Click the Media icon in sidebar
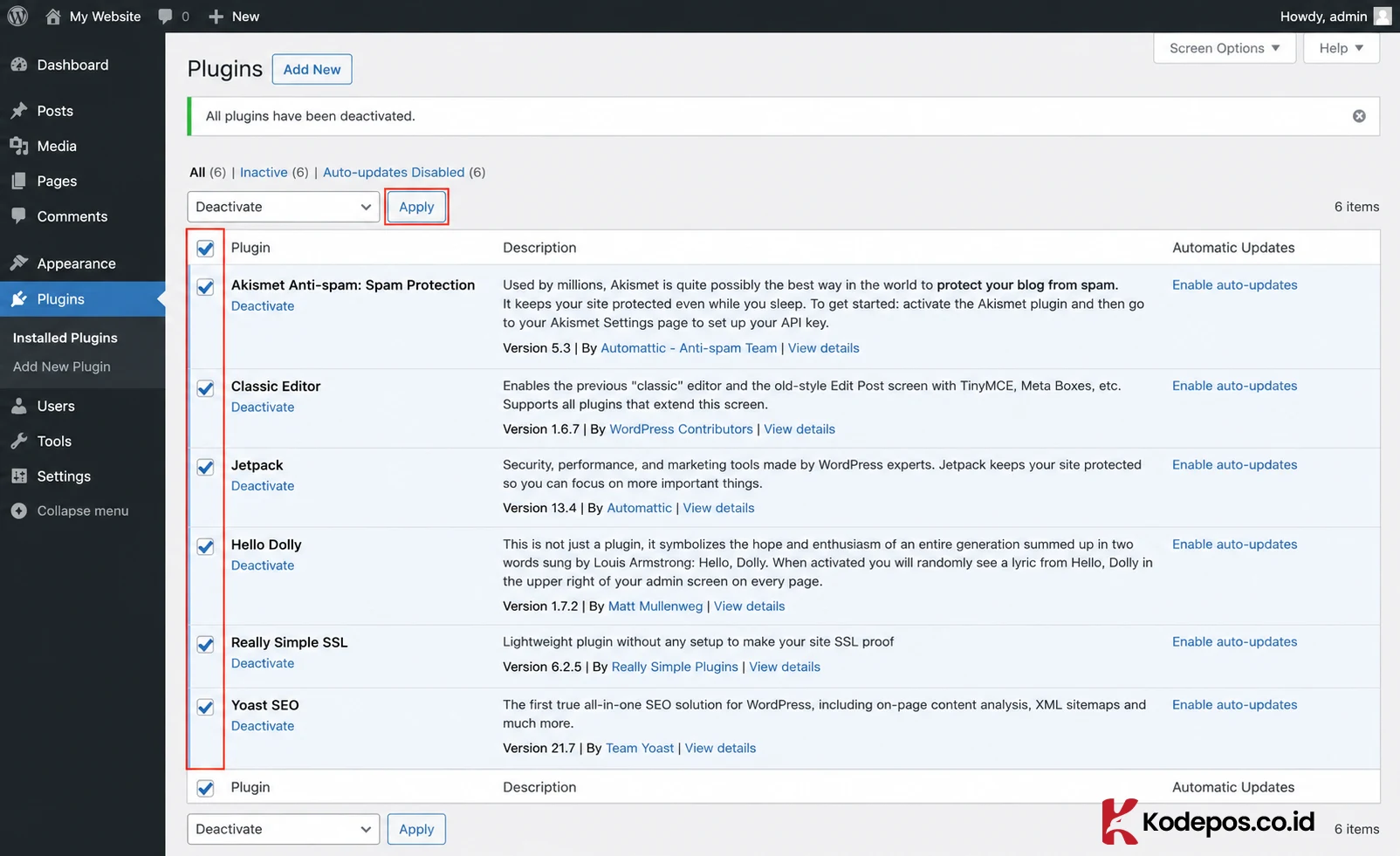Viewport: 1400px width, 856px height. [18, 146]
